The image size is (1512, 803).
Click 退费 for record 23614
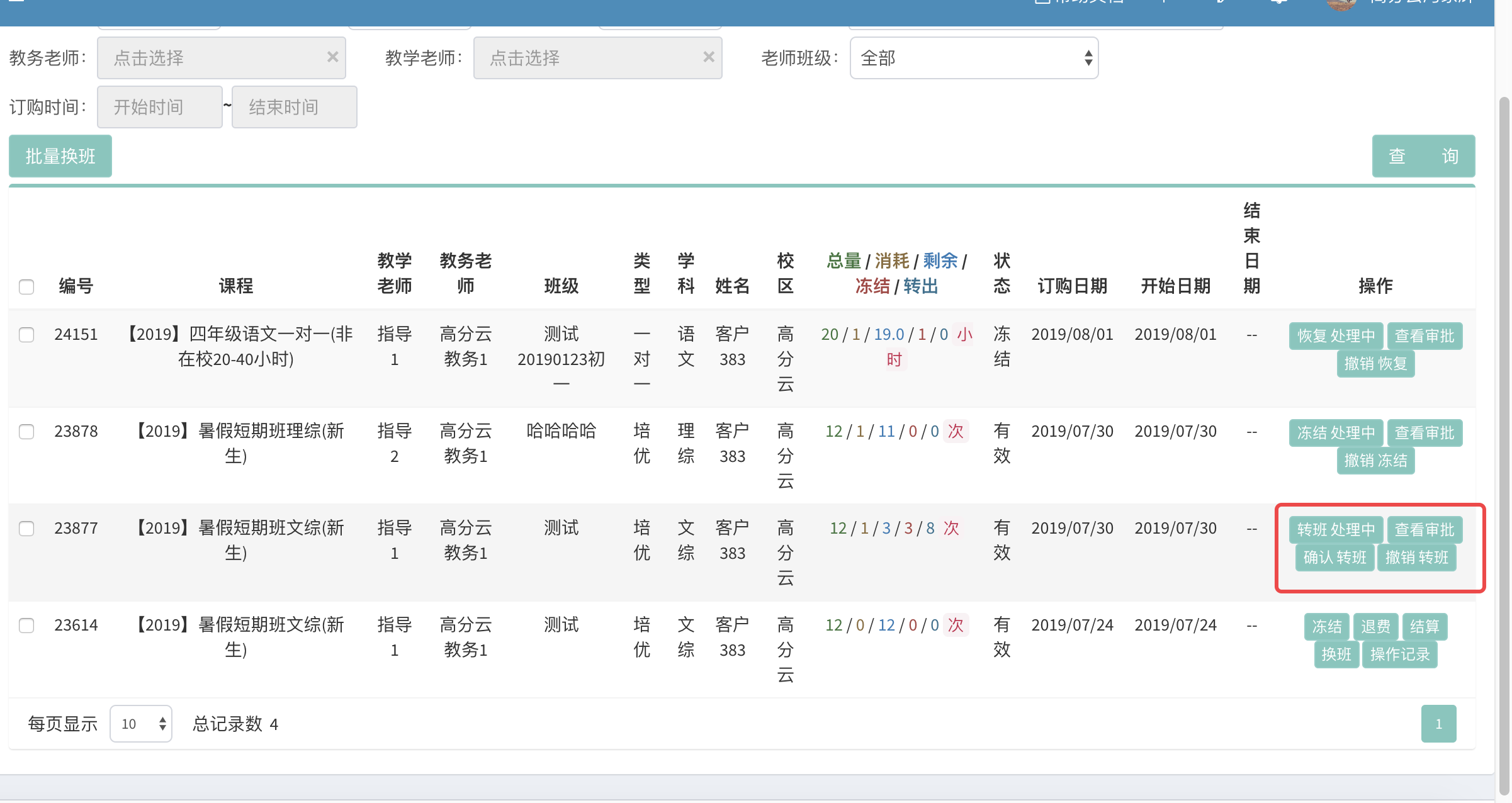click(1375, 627)
